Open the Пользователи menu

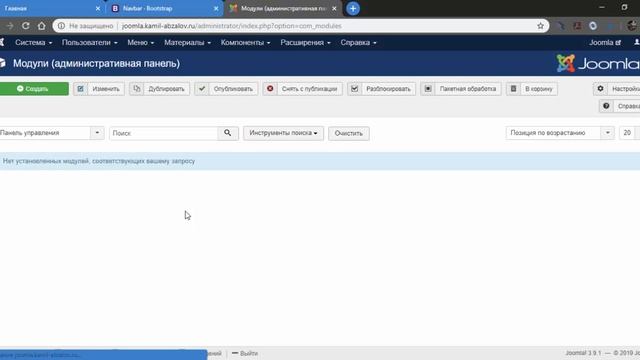tap(89, 42)
